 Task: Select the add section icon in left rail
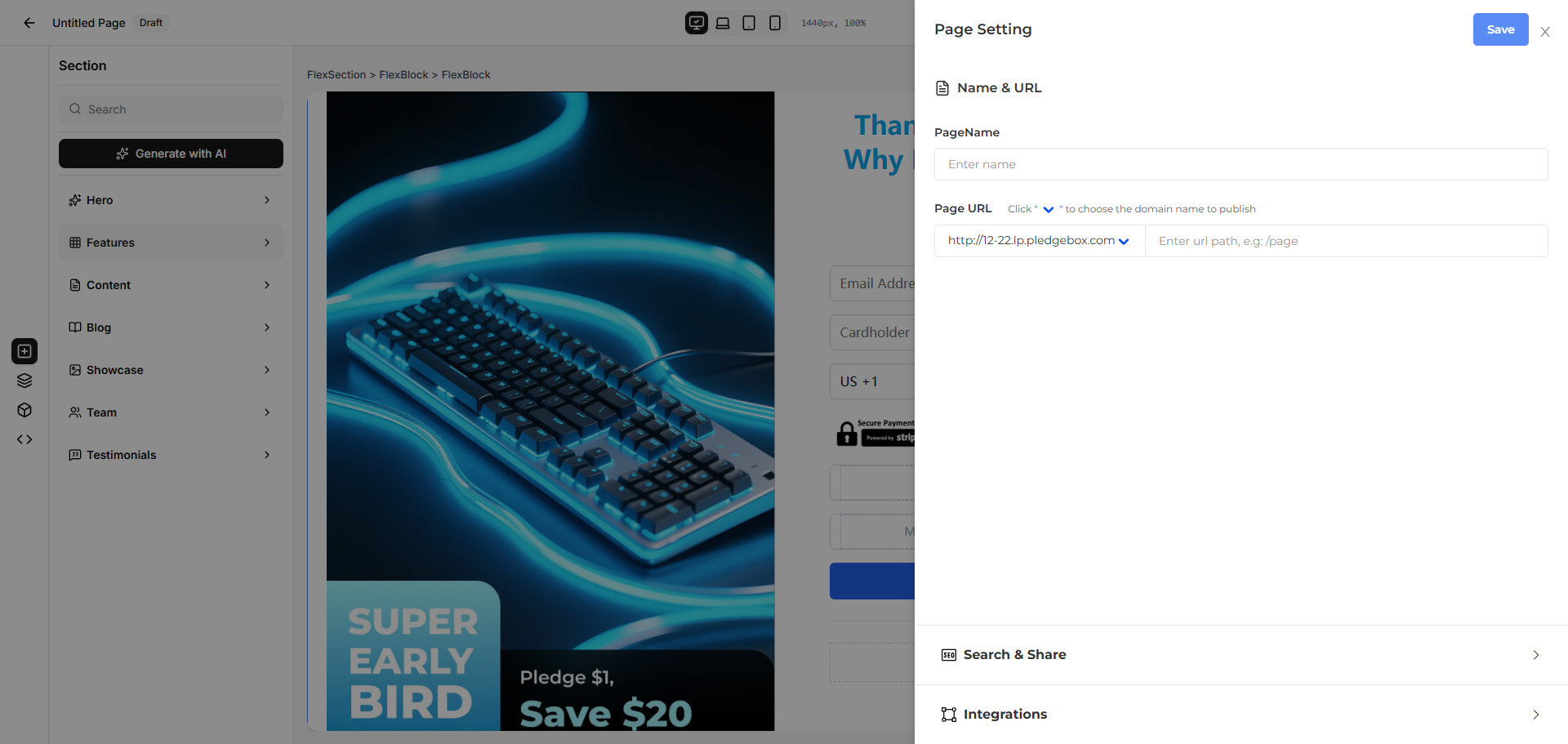[x=24, y=351]
